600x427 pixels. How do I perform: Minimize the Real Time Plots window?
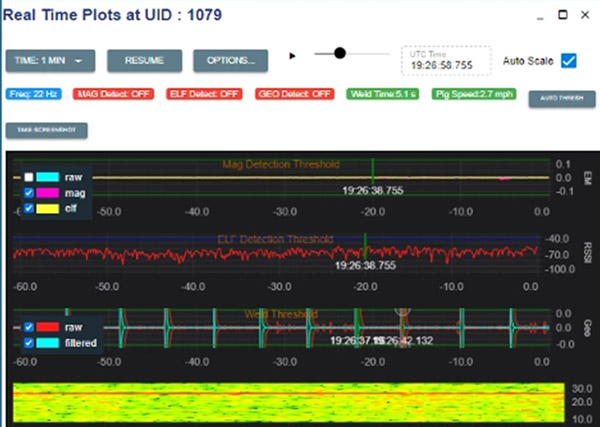click(x=540, y=18)
